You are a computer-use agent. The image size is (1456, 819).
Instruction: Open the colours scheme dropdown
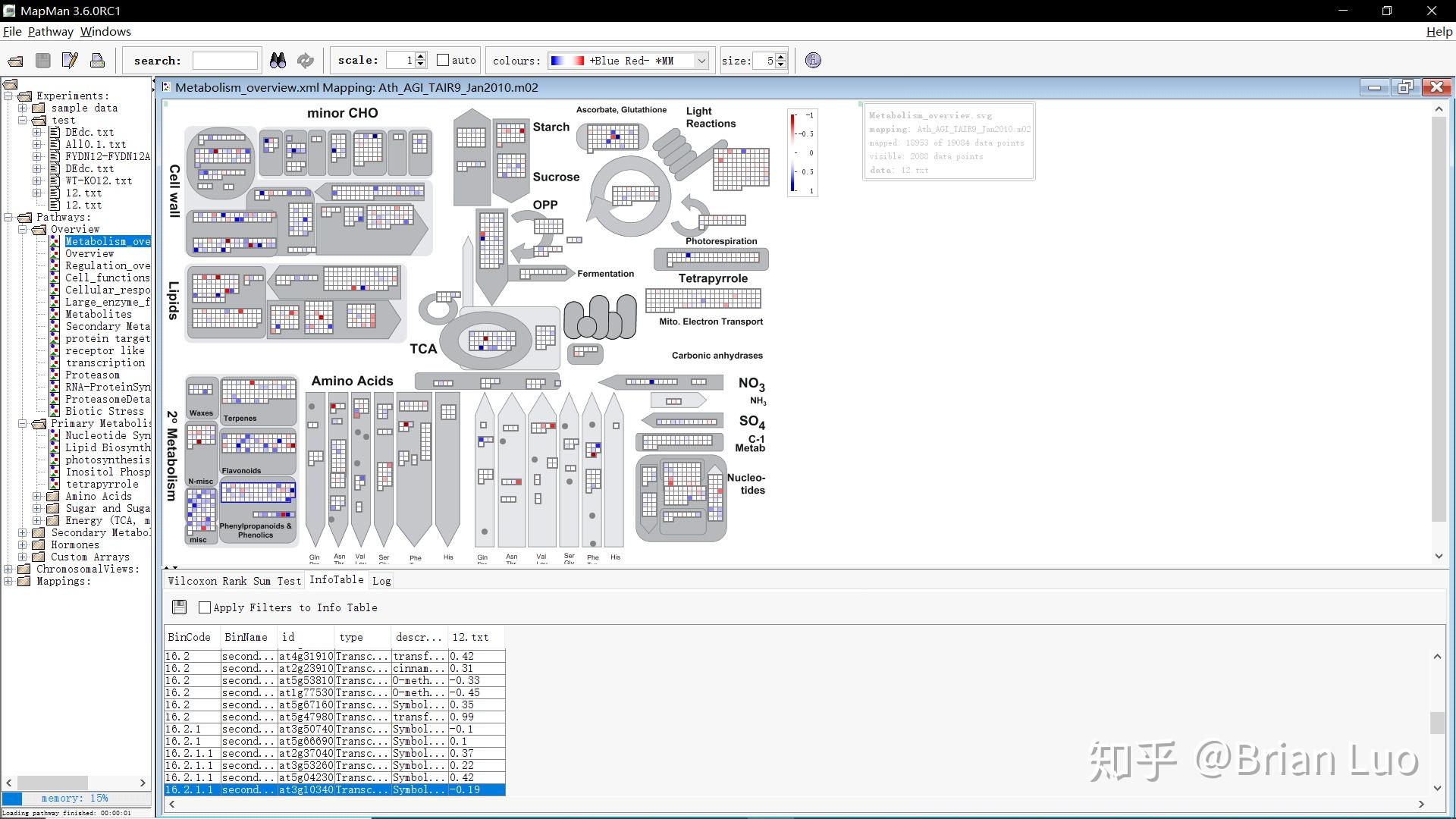[x=701, y=61]
